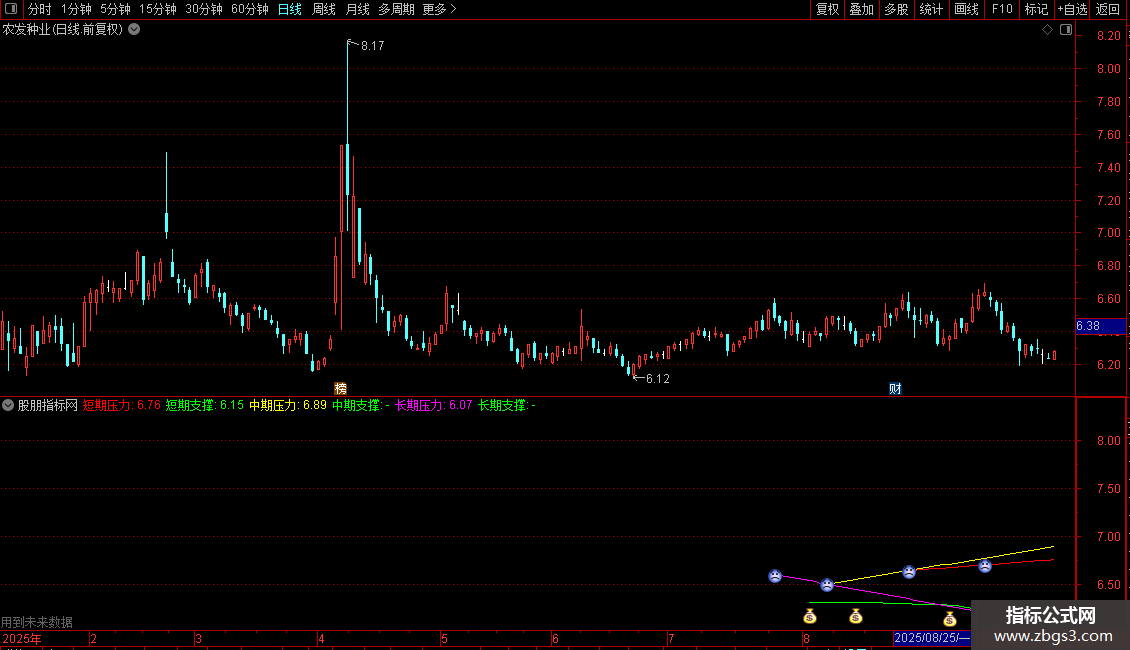Click the 长期支撑 label
The image size is (1130, 650).
pos(507,405)
